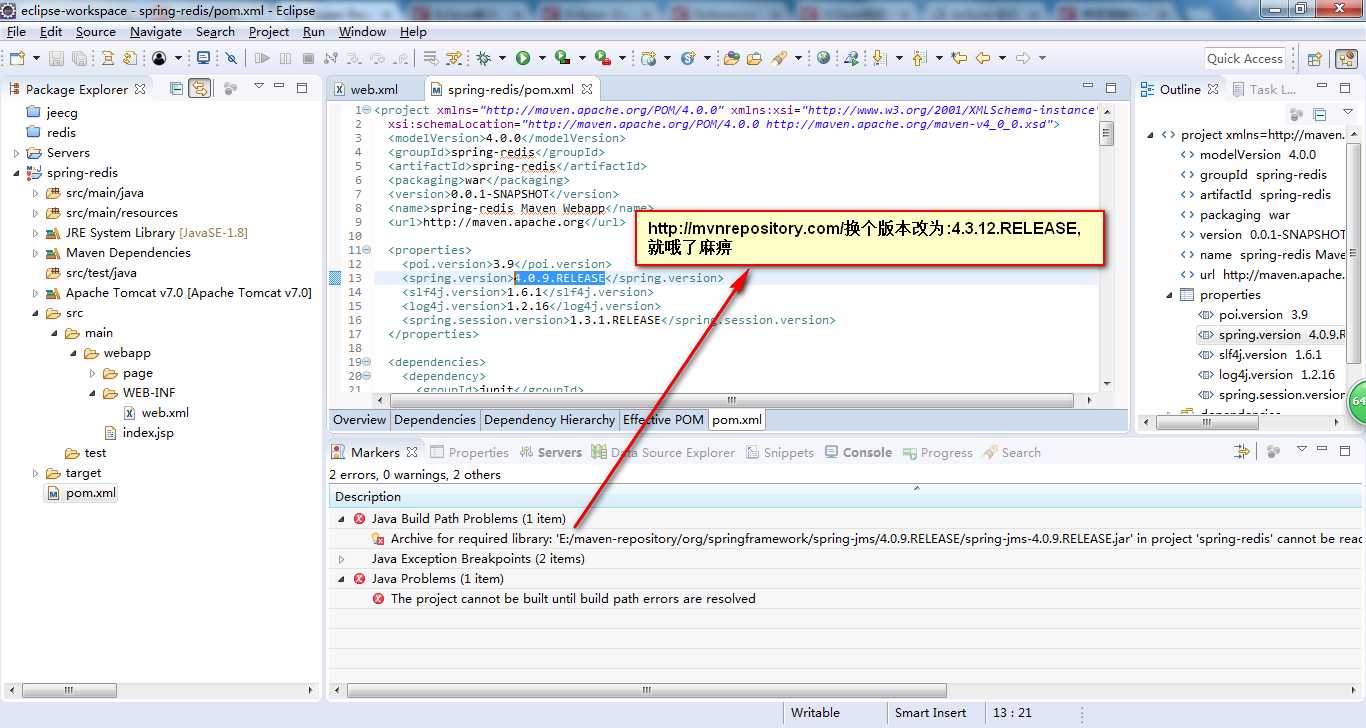Image resolution: width=1366 pixels, height=728 pixels.
Task: Expand src/main/java folder
Action: pos(35,193)
